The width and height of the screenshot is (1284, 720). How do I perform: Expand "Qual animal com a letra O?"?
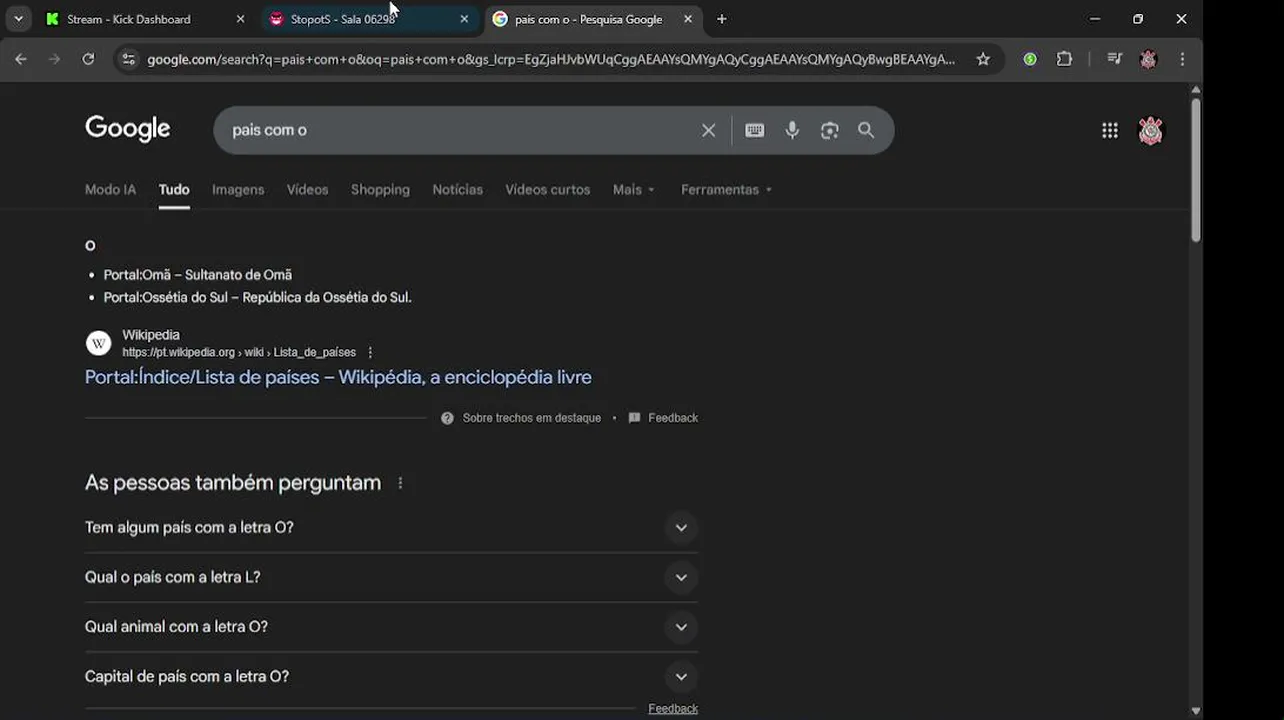click(x=681, y=627)
